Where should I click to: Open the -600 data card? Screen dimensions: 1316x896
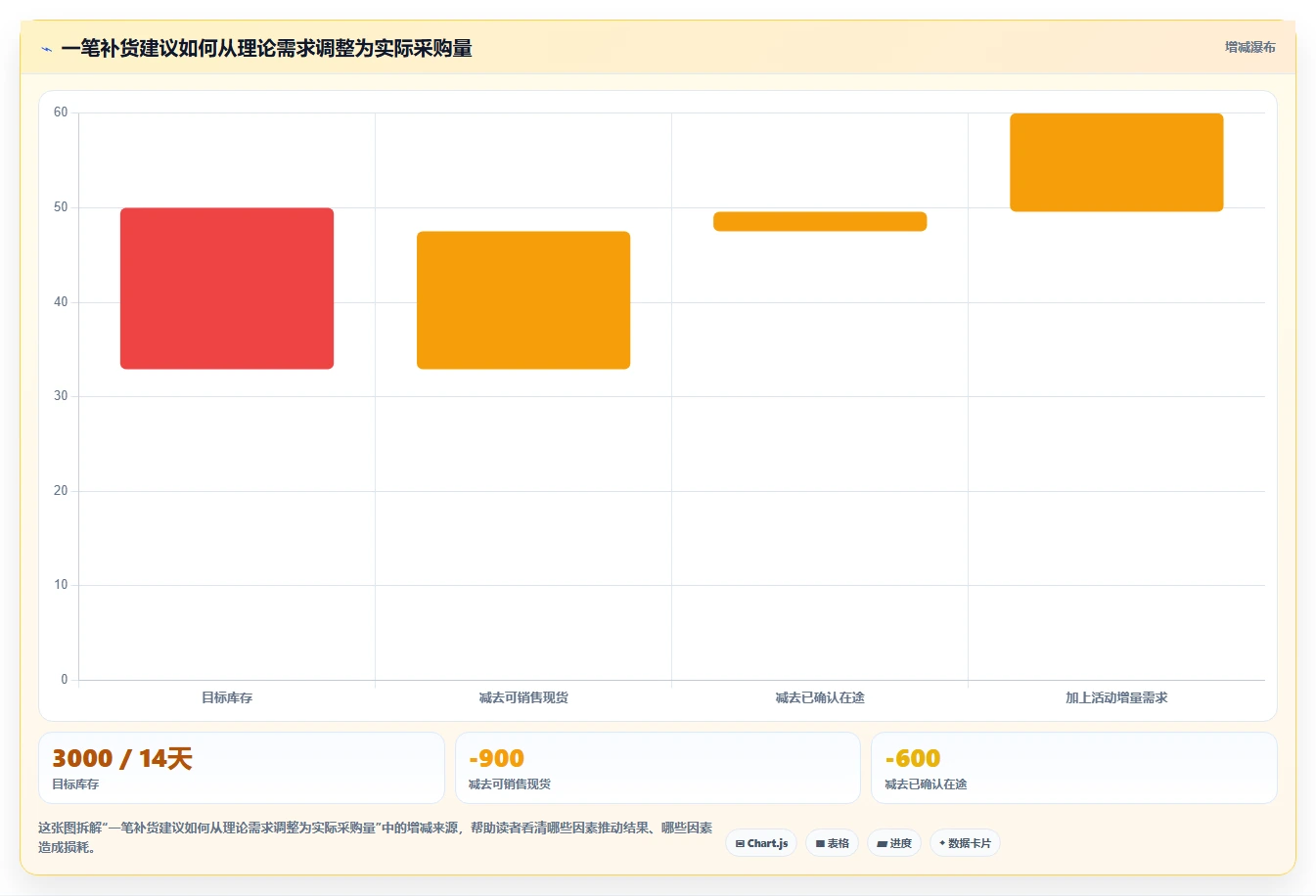tap(1074, 768)
